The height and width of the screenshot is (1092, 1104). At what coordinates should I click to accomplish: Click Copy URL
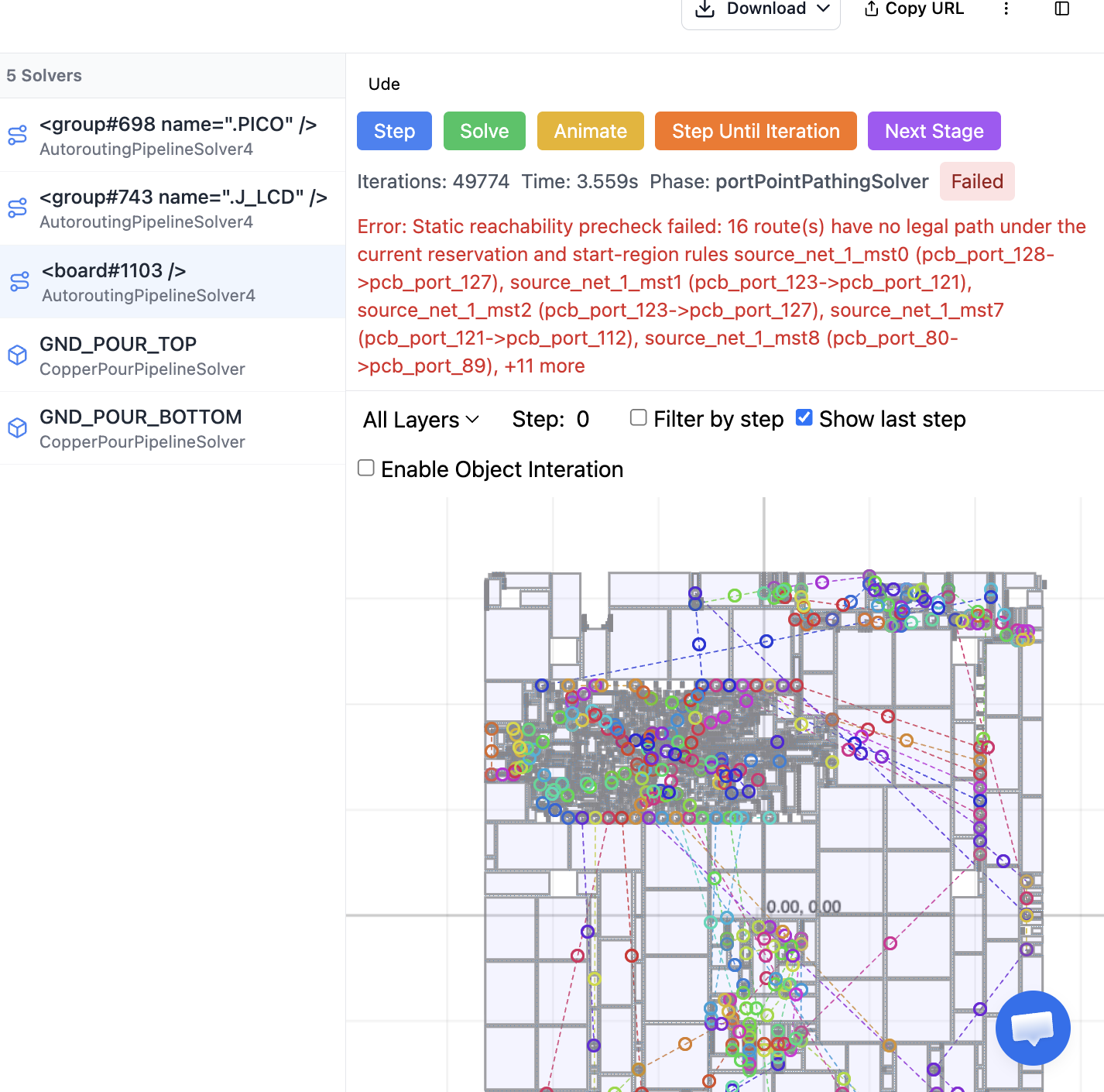point(914,9)
